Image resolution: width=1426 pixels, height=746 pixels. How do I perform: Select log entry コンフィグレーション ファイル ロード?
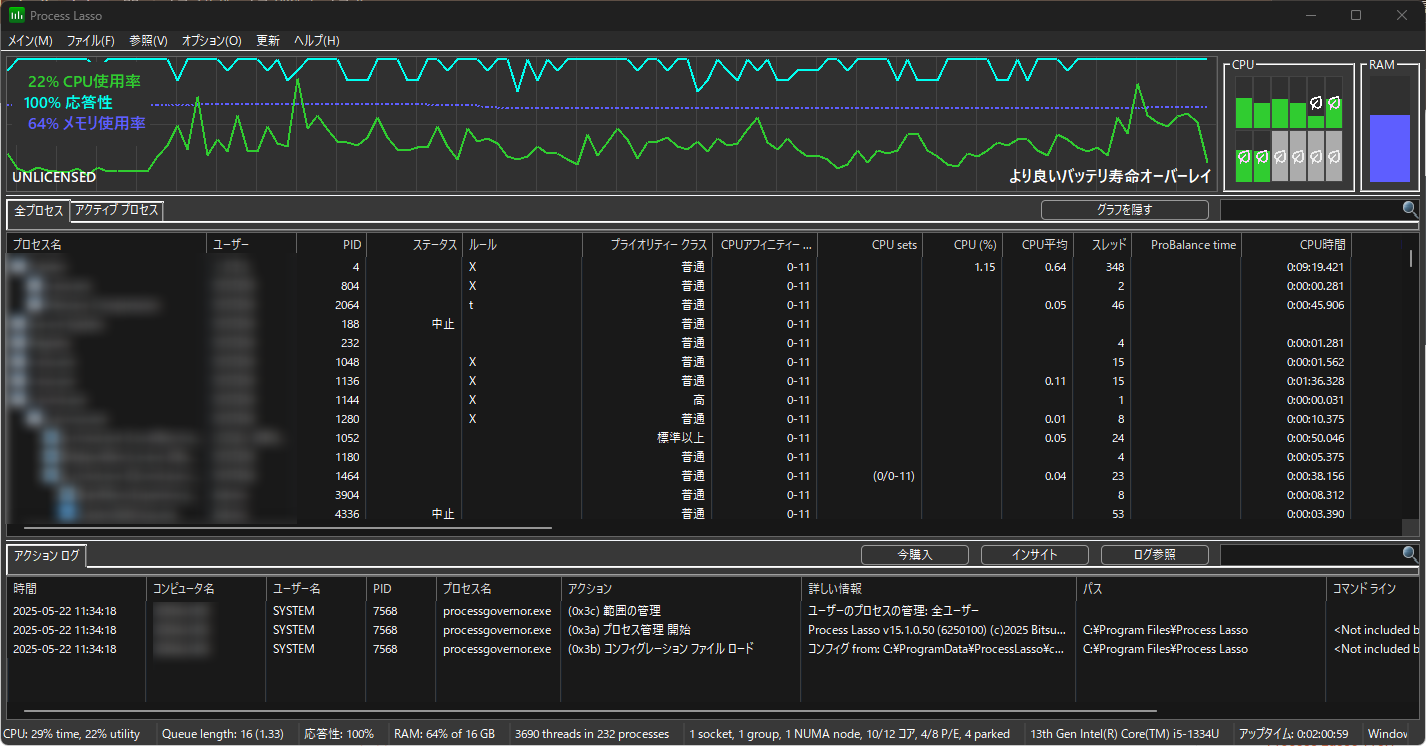pyautogui.click(x=712, y=649)
